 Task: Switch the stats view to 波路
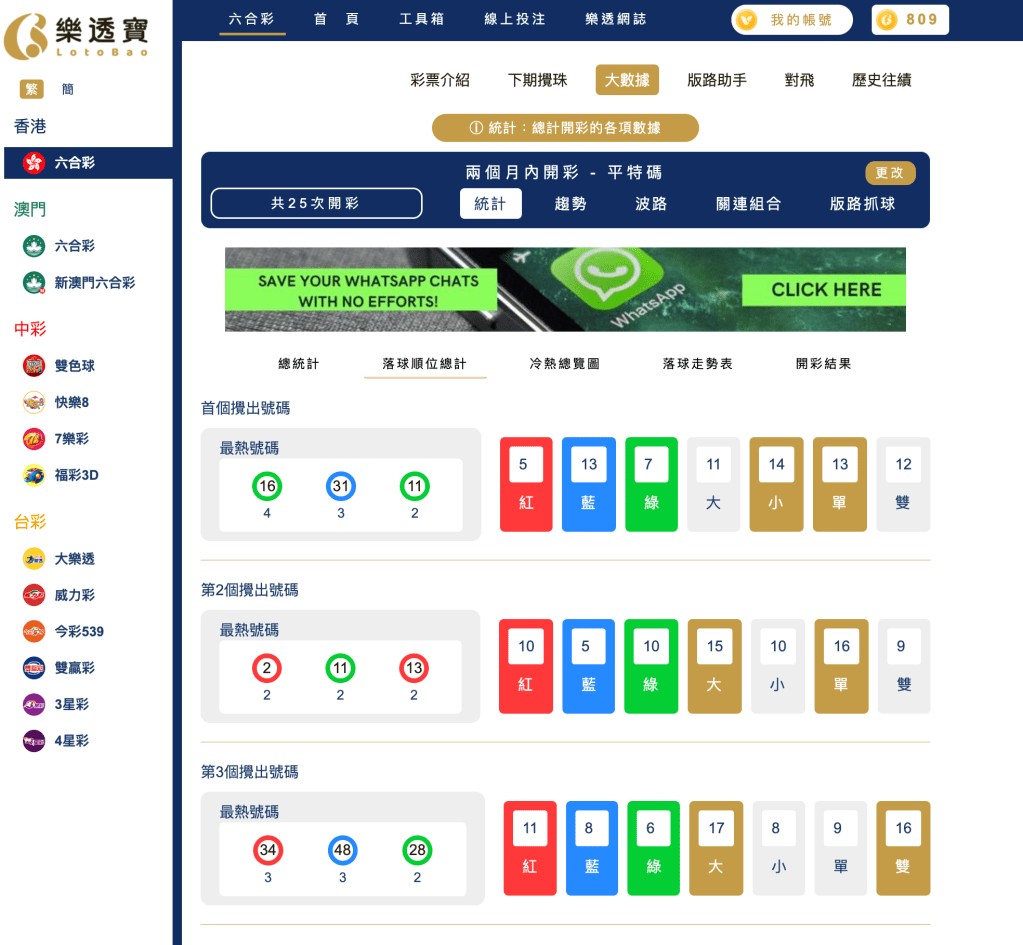point(649,203)
